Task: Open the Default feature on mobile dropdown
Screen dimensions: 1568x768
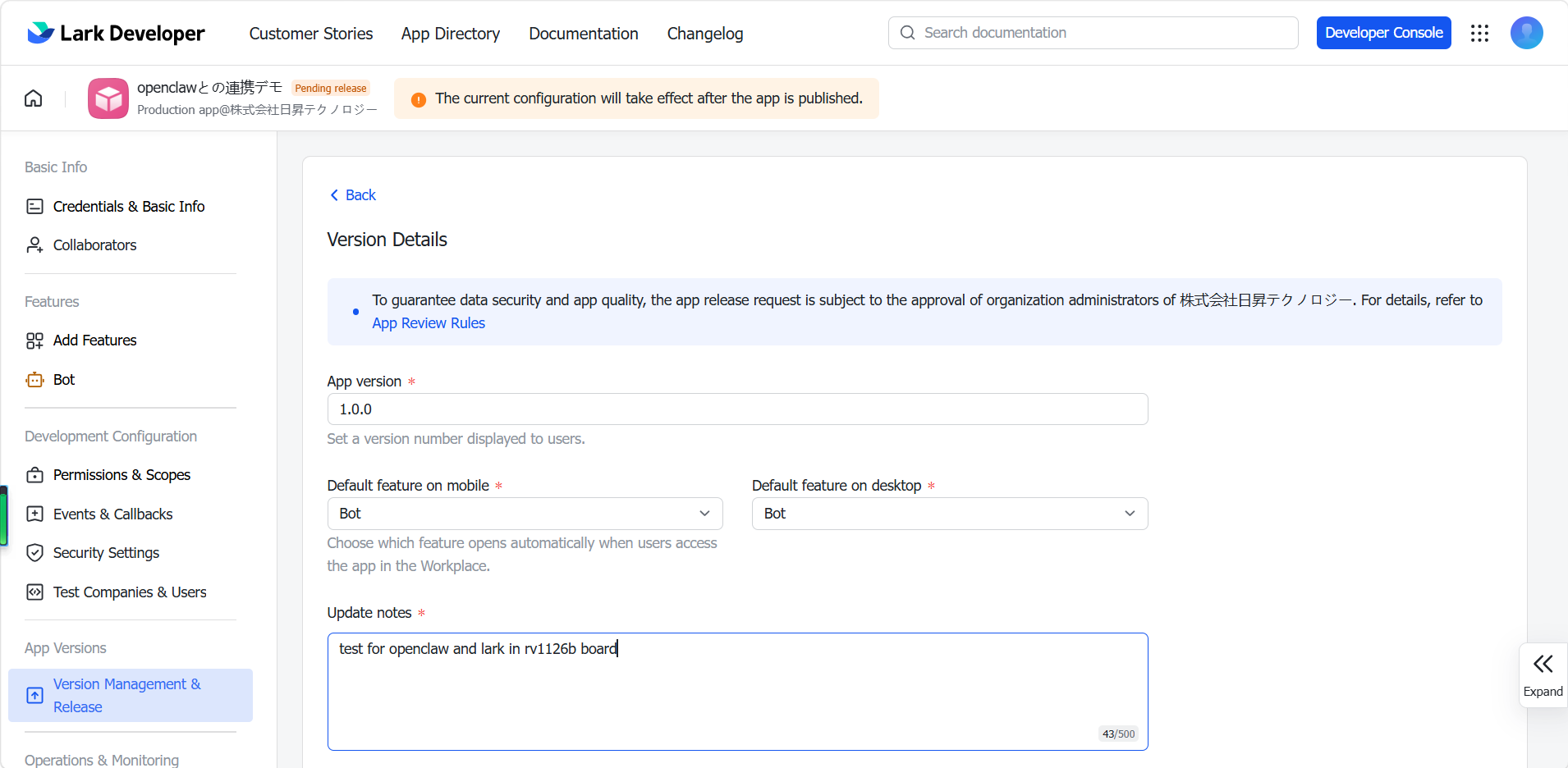Action: click(x=525, y=514)
